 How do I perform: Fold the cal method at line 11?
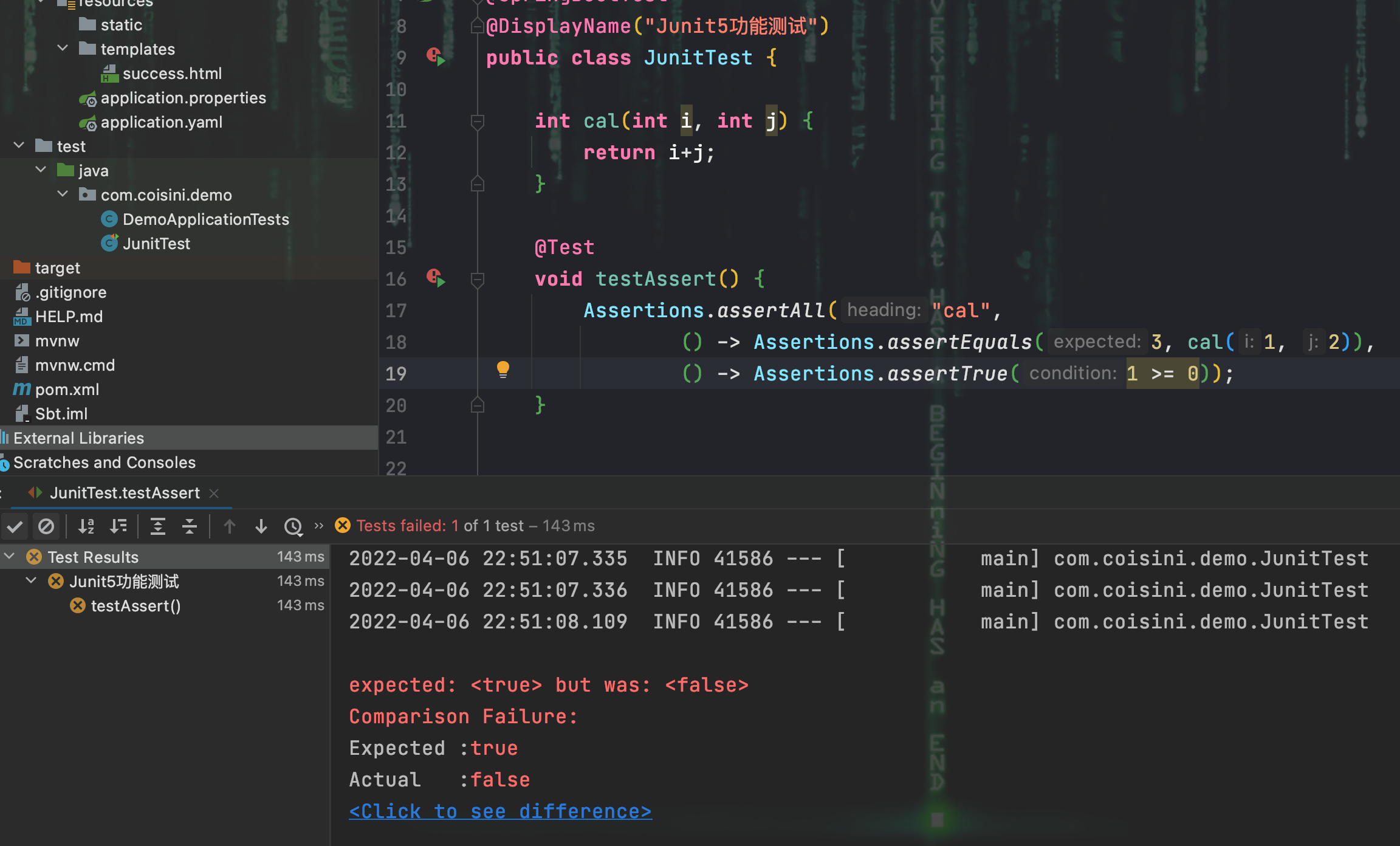point(478,122)
